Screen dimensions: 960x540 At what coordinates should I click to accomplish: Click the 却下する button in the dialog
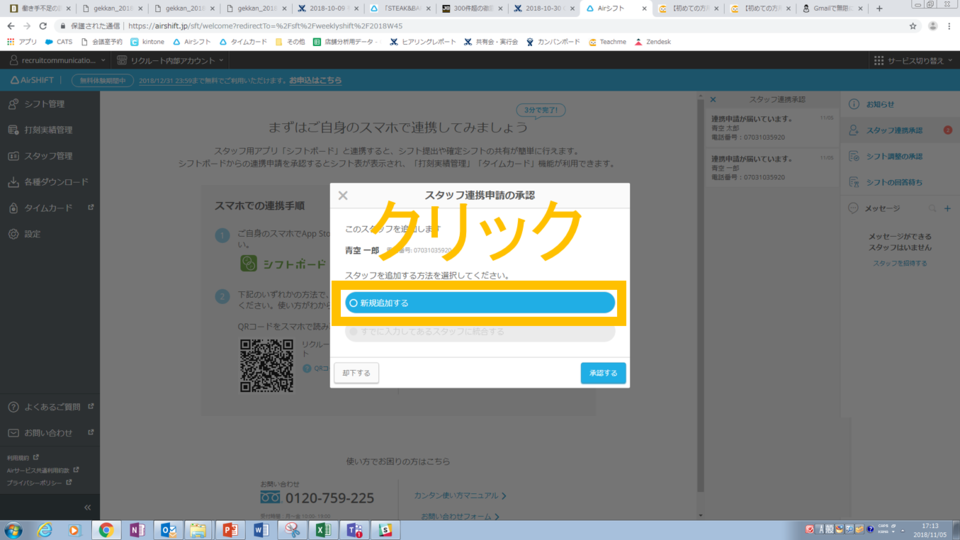(356, 373)
